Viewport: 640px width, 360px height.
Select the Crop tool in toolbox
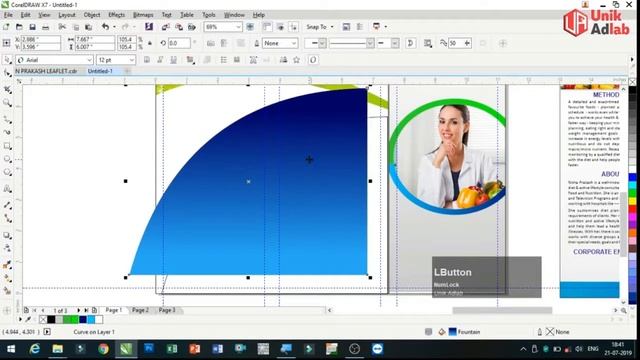pos(7,89)
